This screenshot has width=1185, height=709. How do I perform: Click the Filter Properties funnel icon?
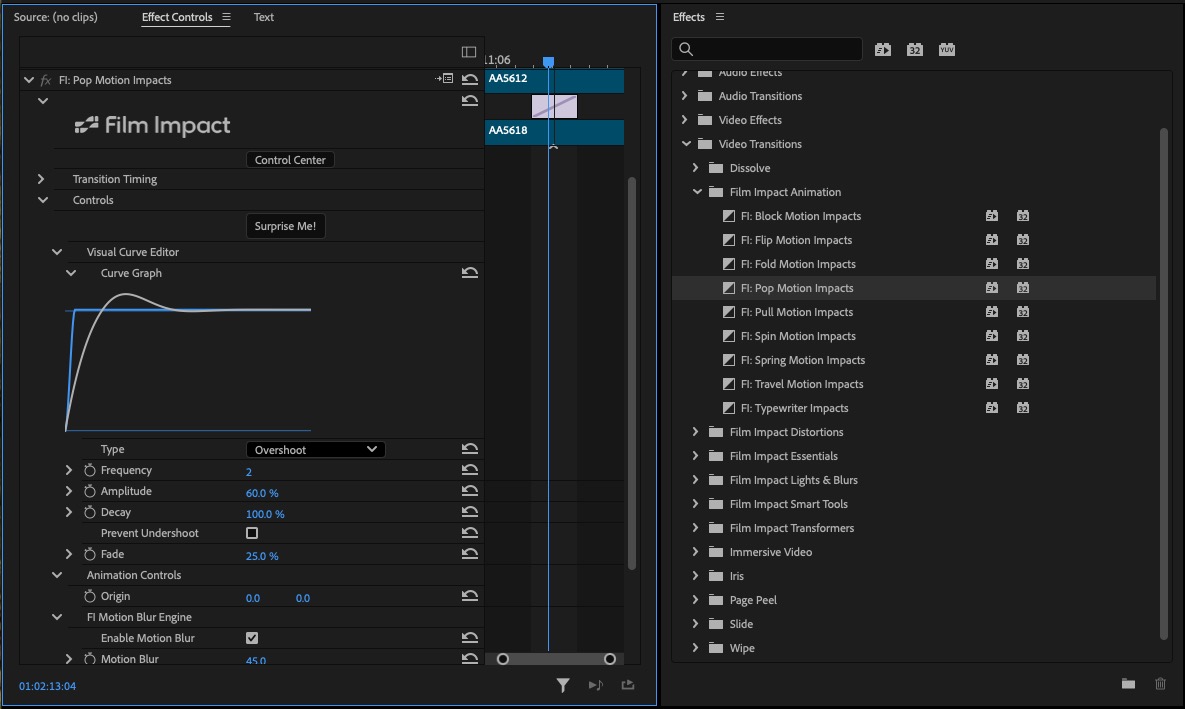tap(563, 685)
